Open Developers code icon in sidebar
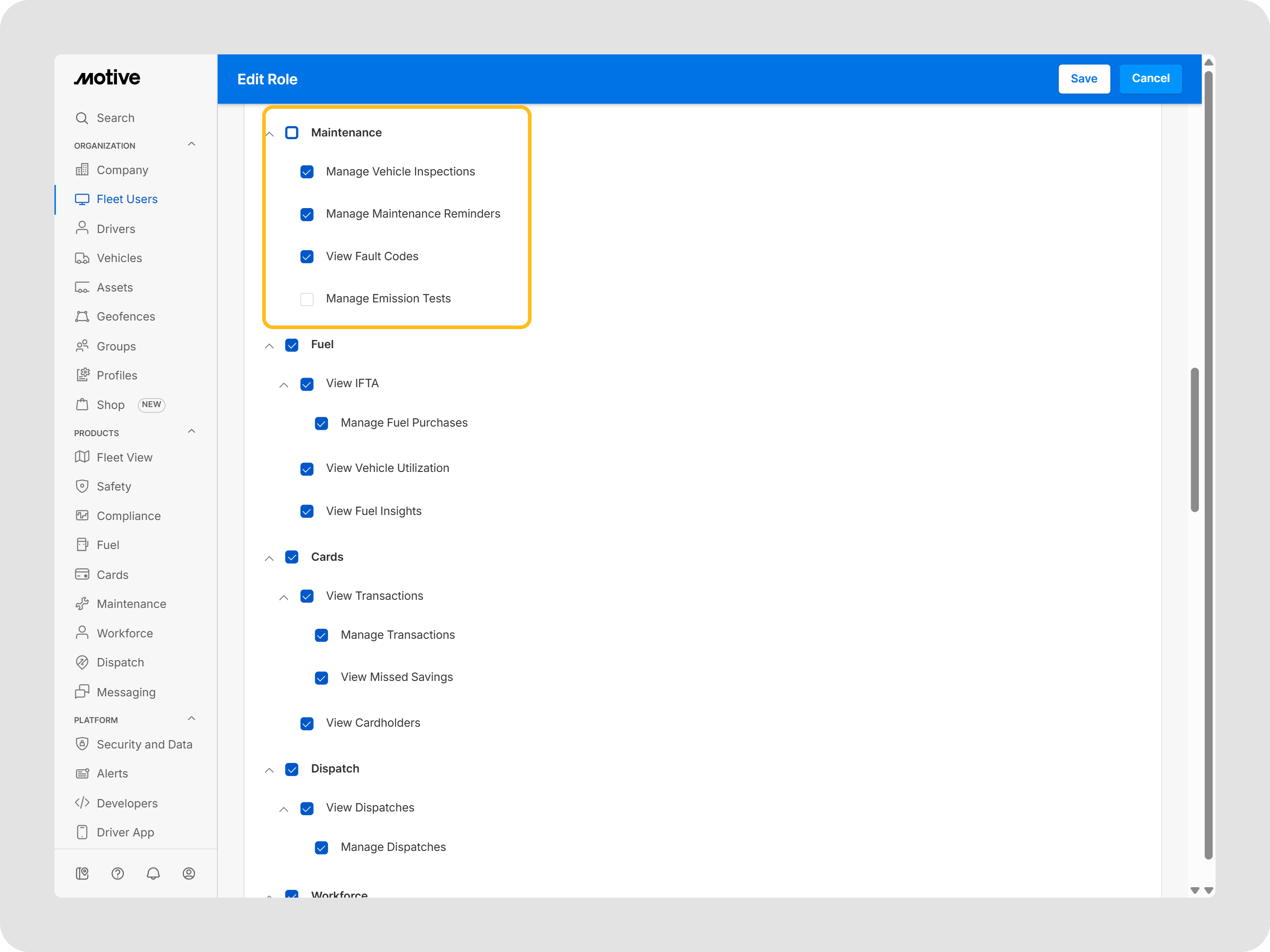This screenshot has height=952, width=1270. (82, 802)
